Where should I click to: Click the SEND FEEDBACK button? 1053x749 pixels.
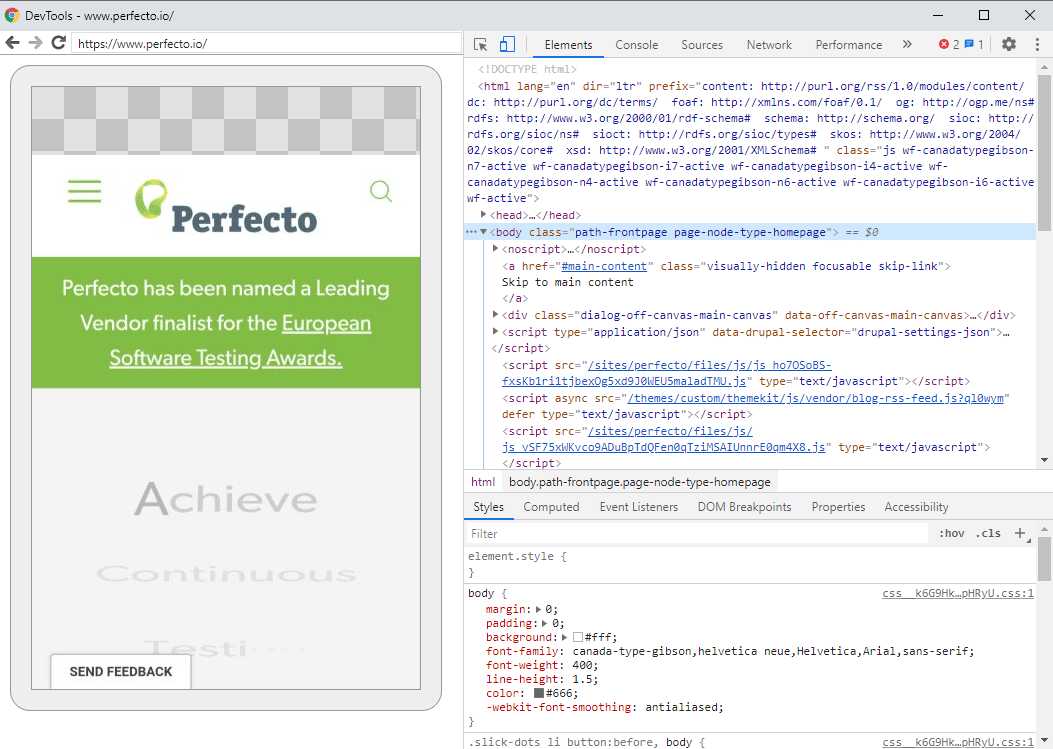tap(120, 671)
